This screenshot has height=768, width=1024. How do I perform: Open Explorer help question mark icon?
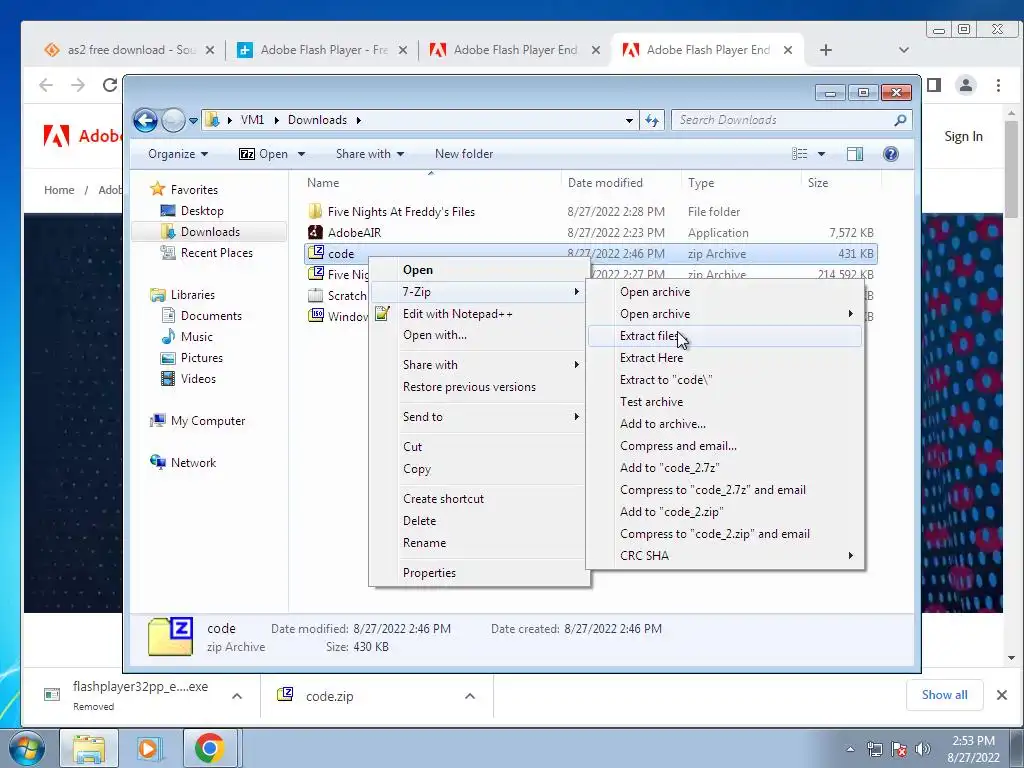(x=890, y=154)
